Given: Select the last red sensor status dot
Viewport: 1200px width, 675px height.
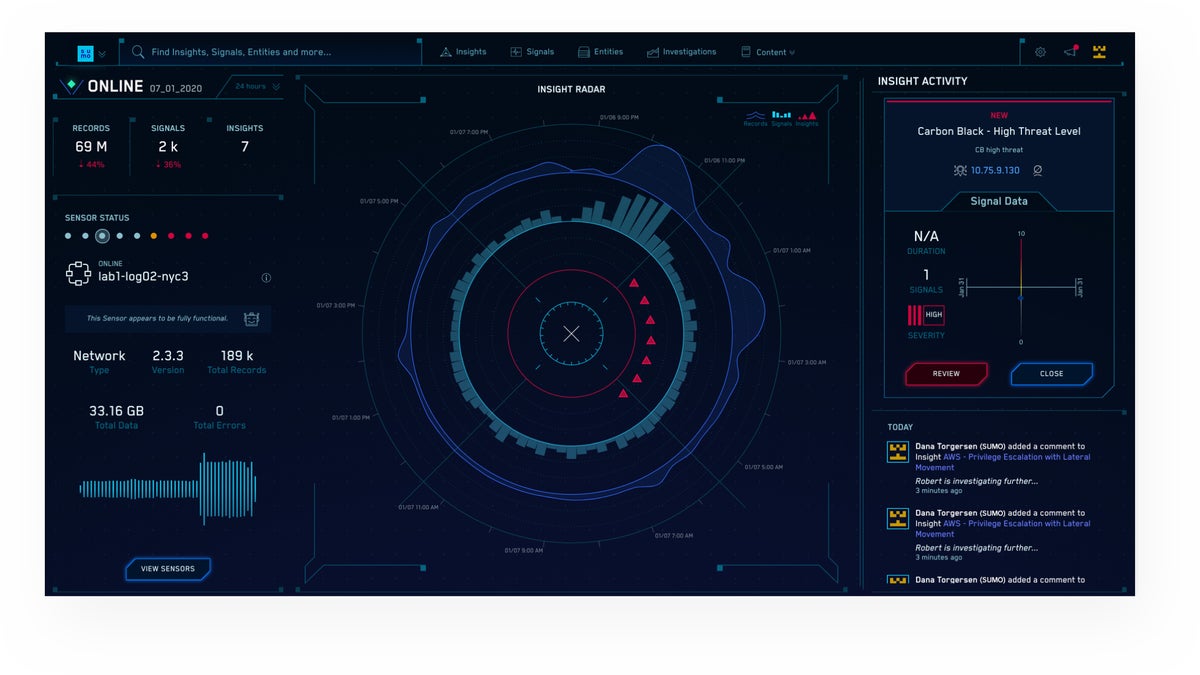Looking at the screenshot, I should pyautogui.click(x=205, y=237).
